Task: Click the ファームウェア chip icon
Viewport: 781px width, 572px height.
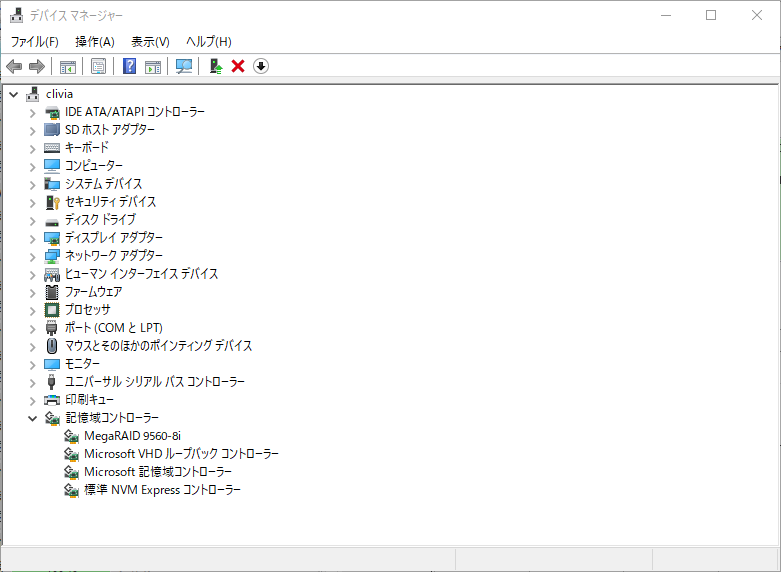Action: point(52,292)
